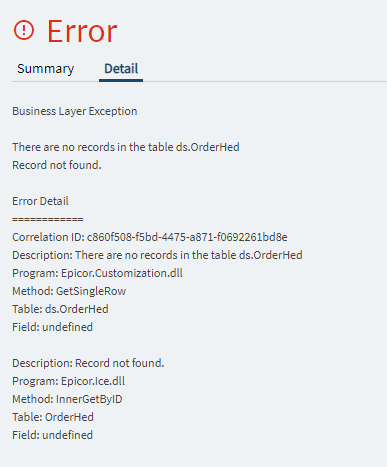387x467 pixels.
Task: Click the equals-sign separator line
Action: pyautogui.click(x=48, y=219)
